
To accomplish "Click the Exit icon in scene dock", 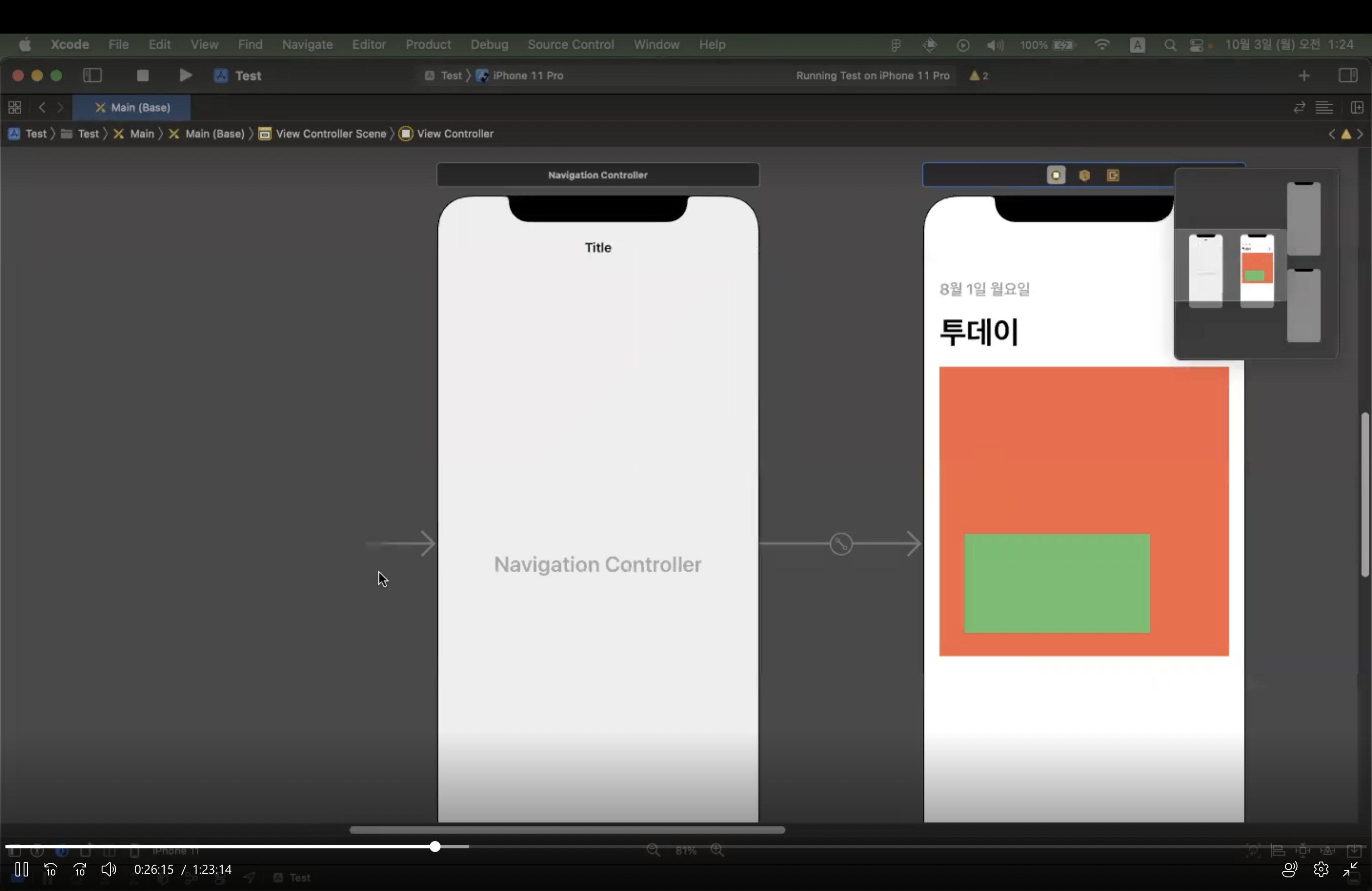I will pos(1113,175).
